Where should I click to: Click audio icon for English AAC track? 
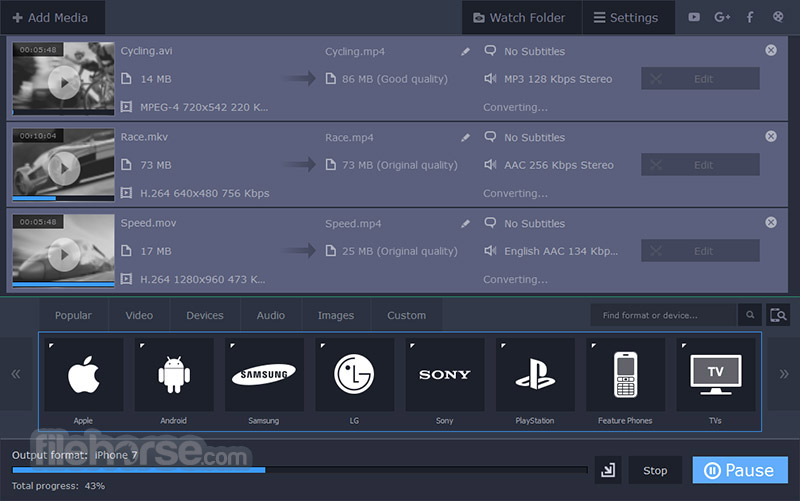490,251
